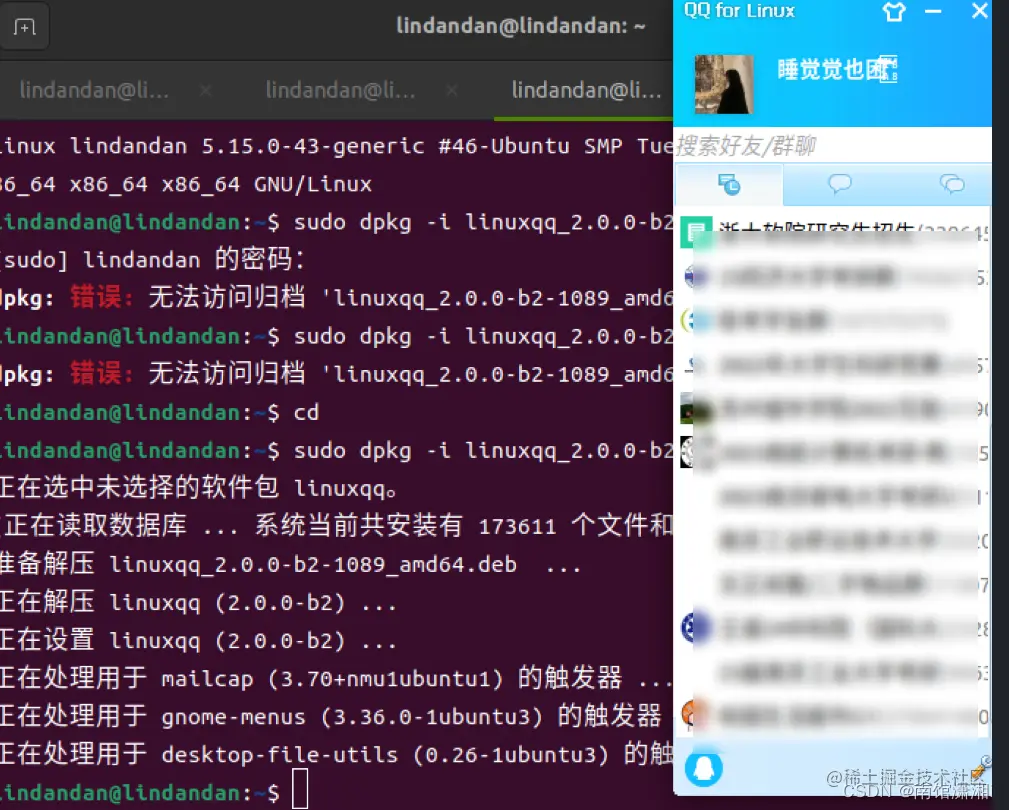Click the gnome-menus (3.36.0-1ubuntu3) trigger line
Image resolution: width=1009 pixels, height=810 pixels.
[331, 716]
